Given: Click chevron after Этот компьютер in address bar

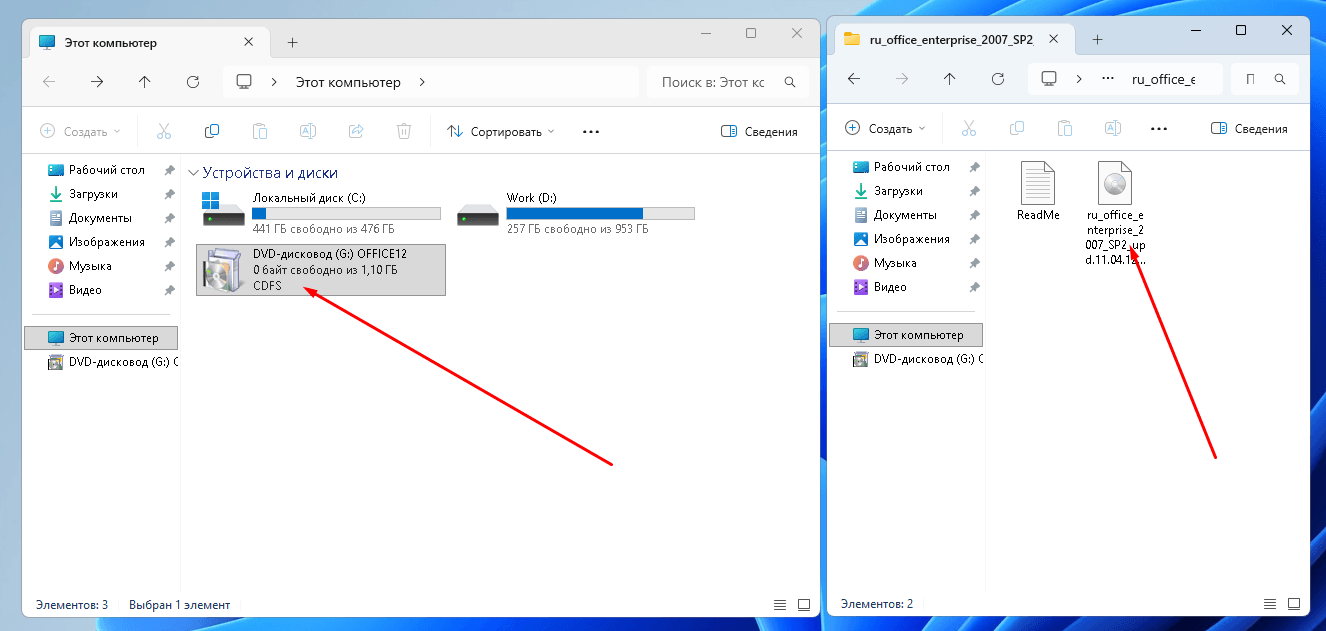Looking at the screenshot, I should (422, 82).
